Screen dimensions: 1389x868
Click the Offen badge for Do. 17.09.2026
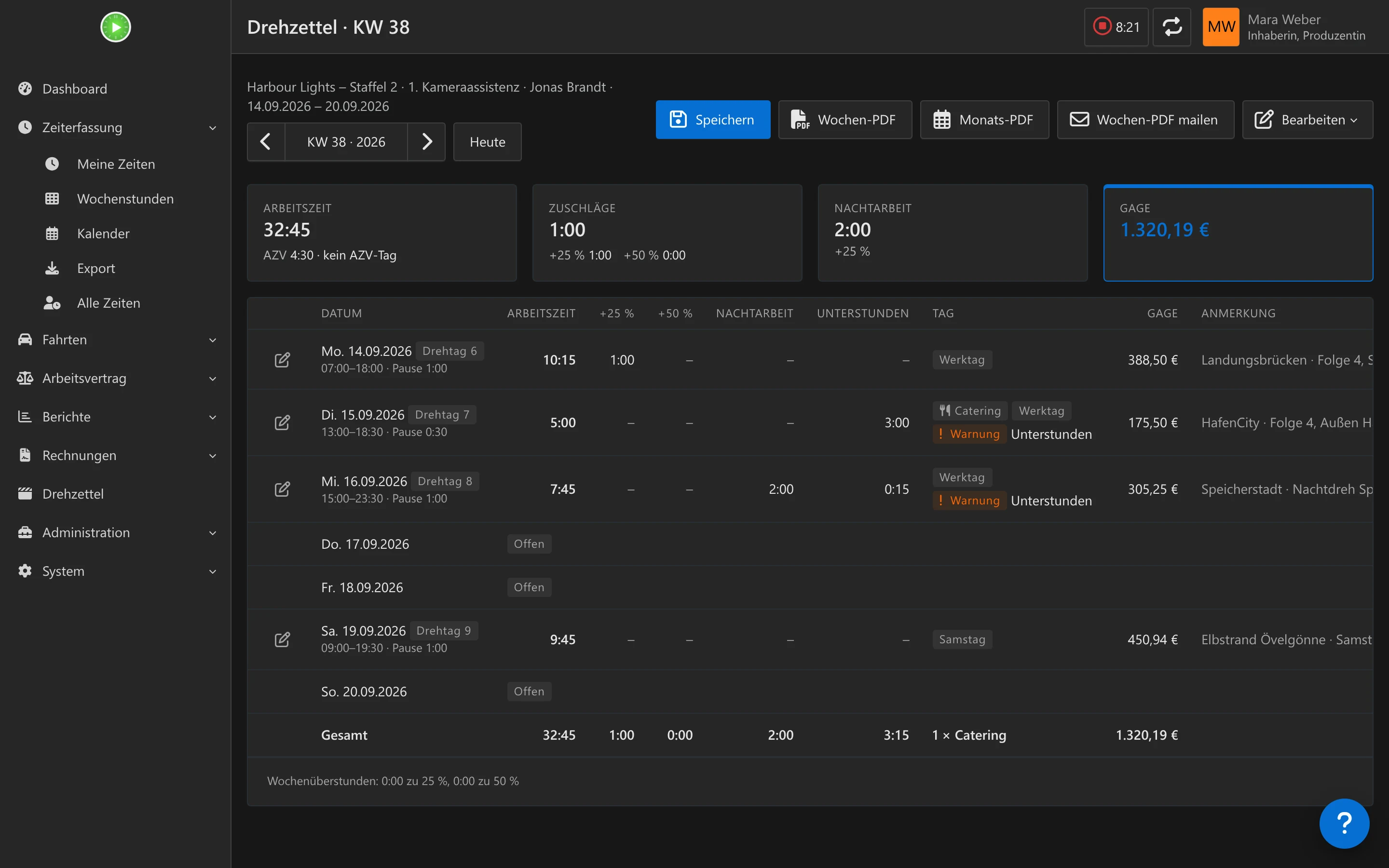point(529,543)
